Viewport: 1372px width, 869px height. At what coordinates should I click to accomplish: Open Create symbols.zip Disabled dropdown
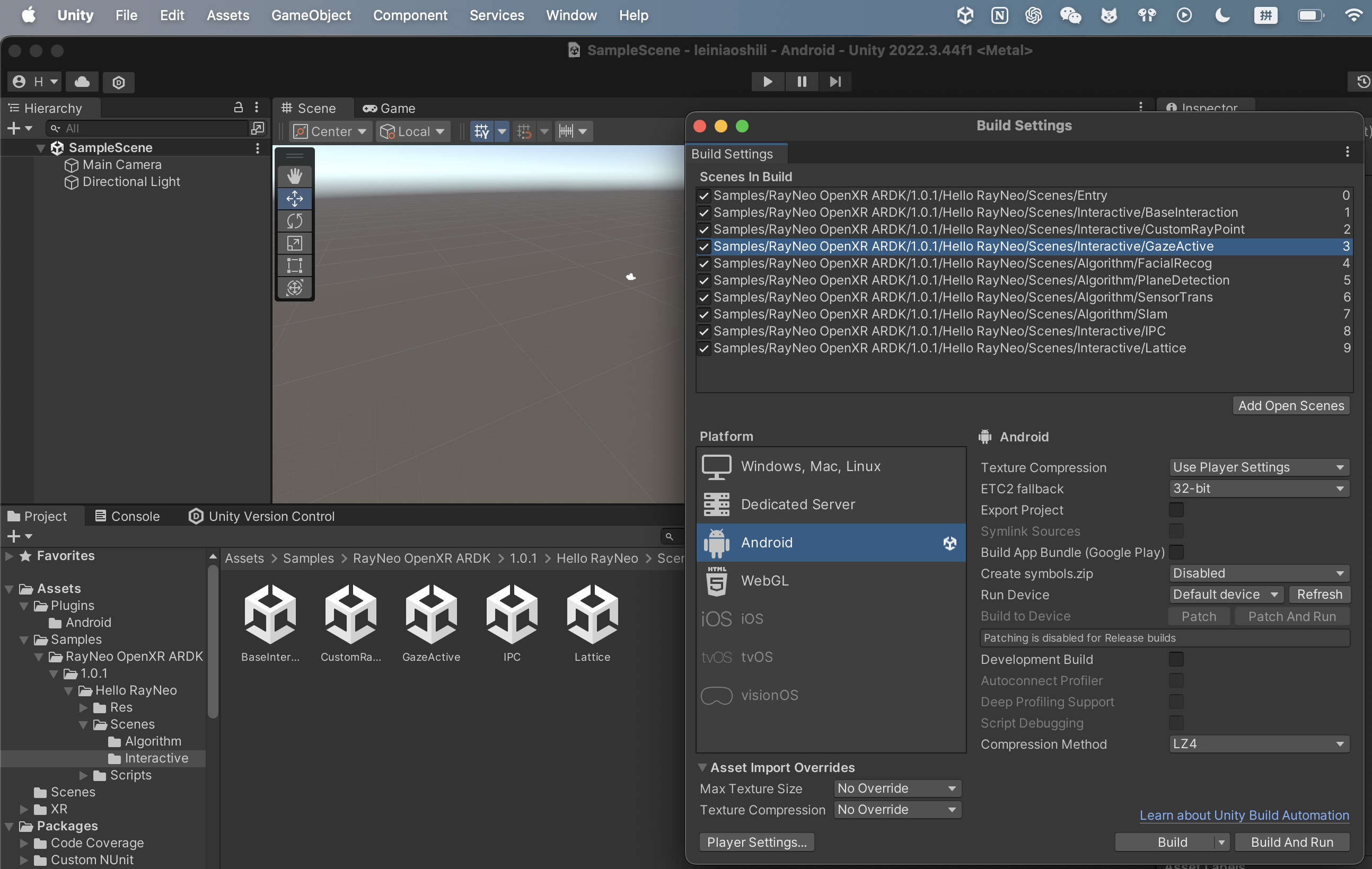(x=1259, y=573)
